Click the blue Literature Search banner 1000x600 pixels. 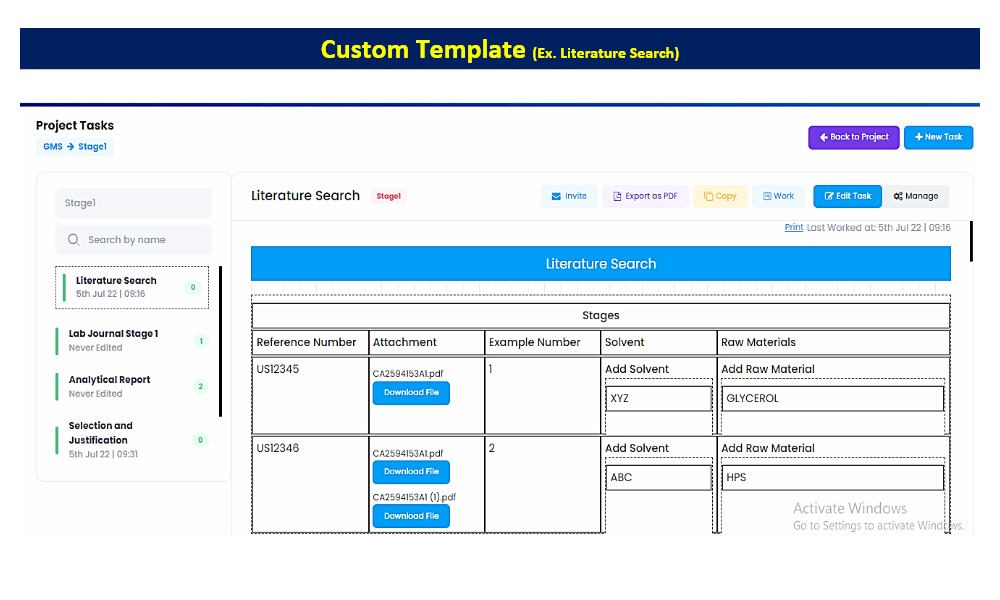pos(601,264)
